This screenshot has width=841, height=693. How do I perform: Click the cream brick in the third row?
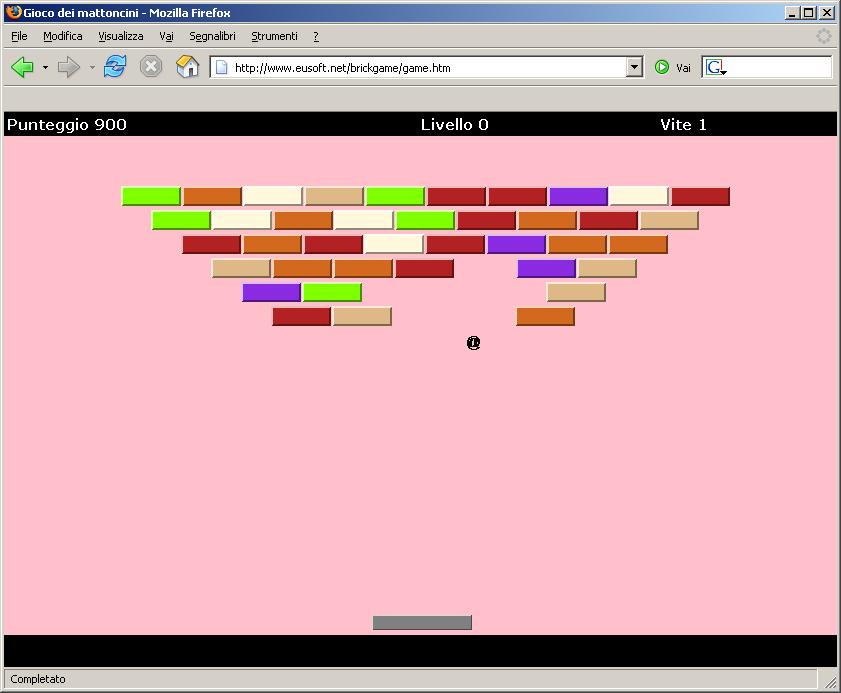tap(394, 244)
